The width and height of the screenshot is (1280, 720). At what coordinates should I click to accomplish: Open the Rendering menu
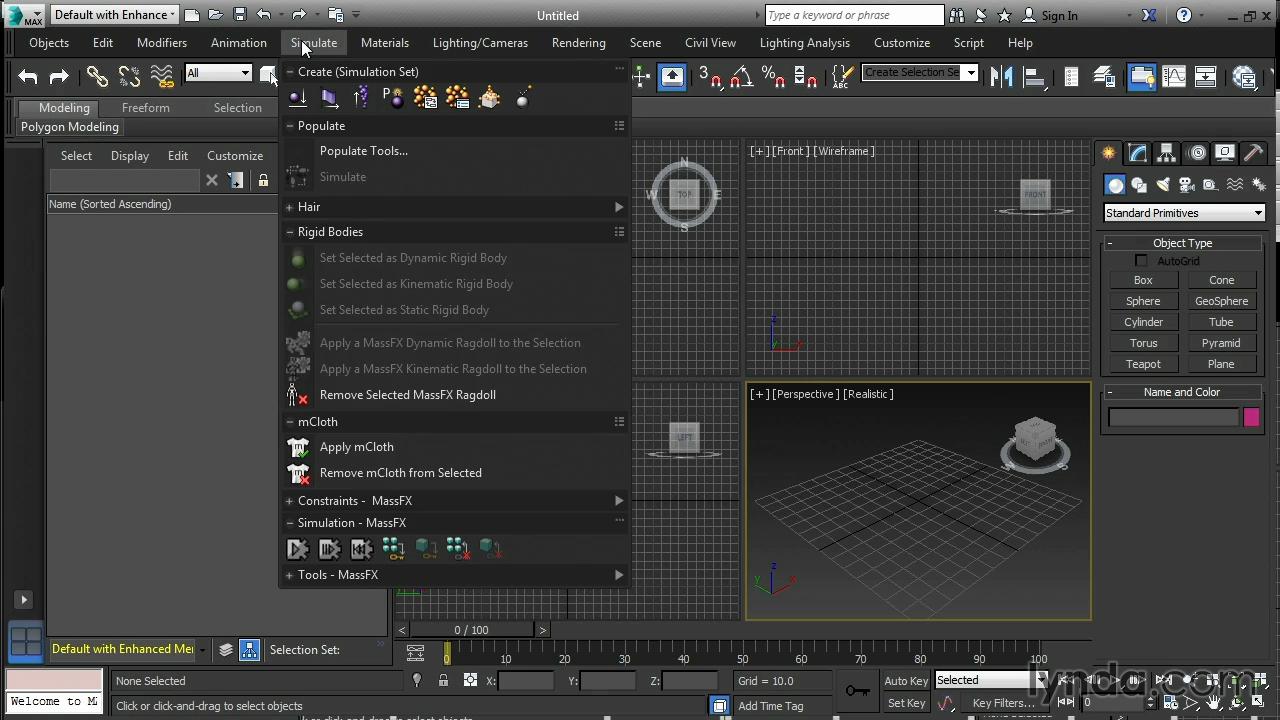tap(578, 43)
